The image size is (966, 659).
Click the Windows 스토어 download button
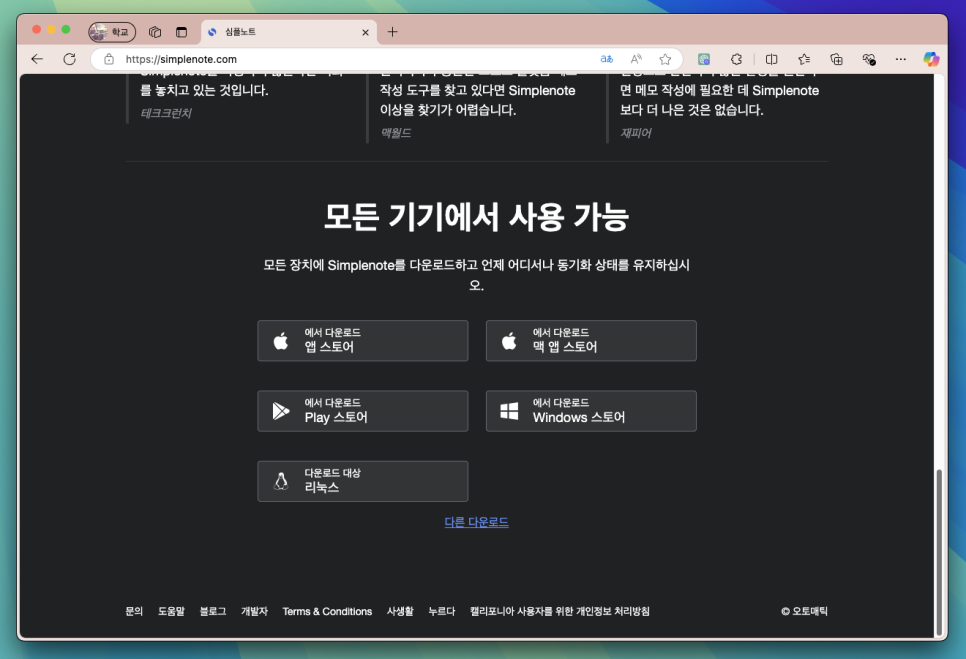click(x=591, y=411)
